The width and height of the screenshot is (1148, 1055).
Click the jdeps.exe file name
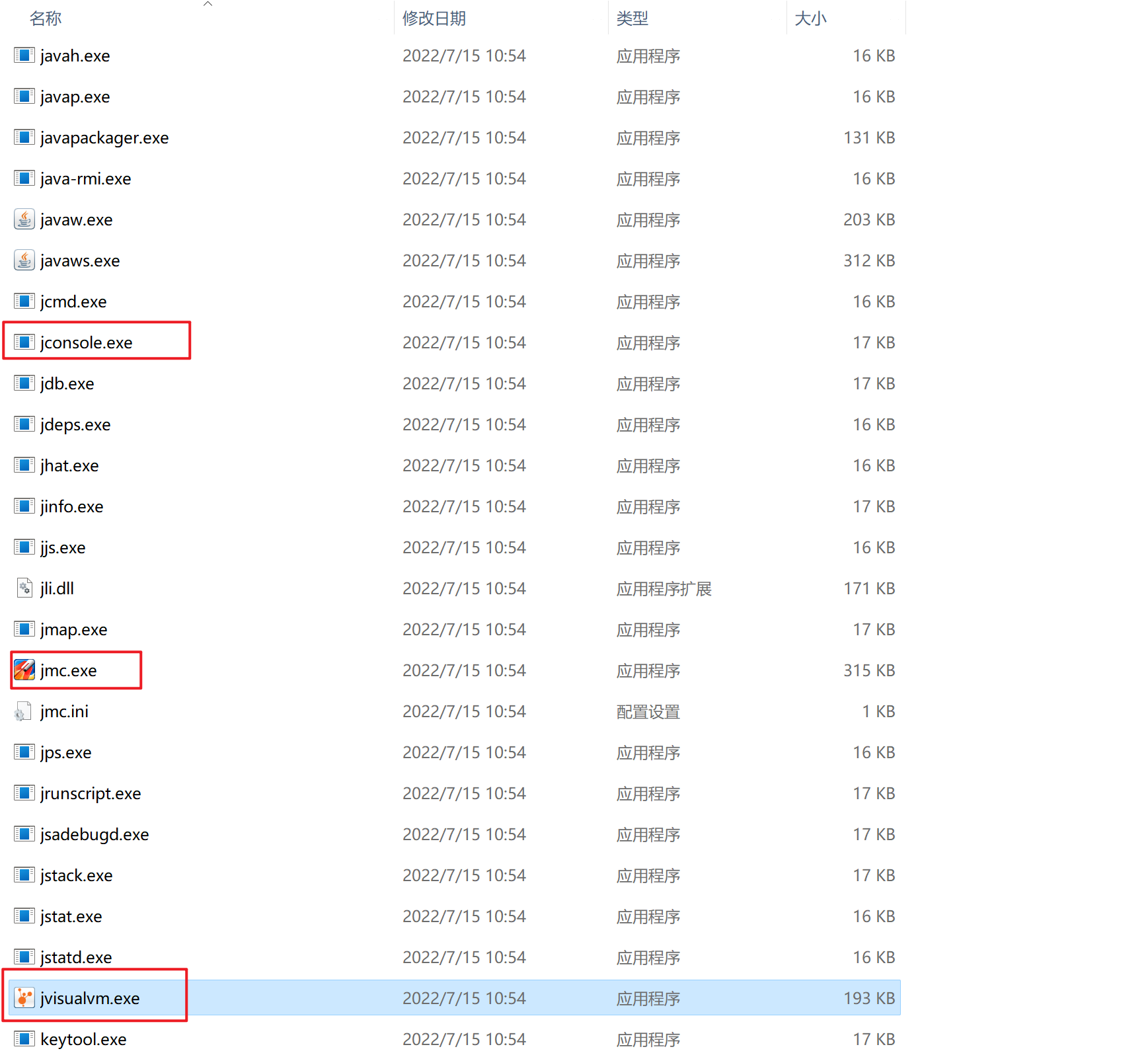[75, 424]
